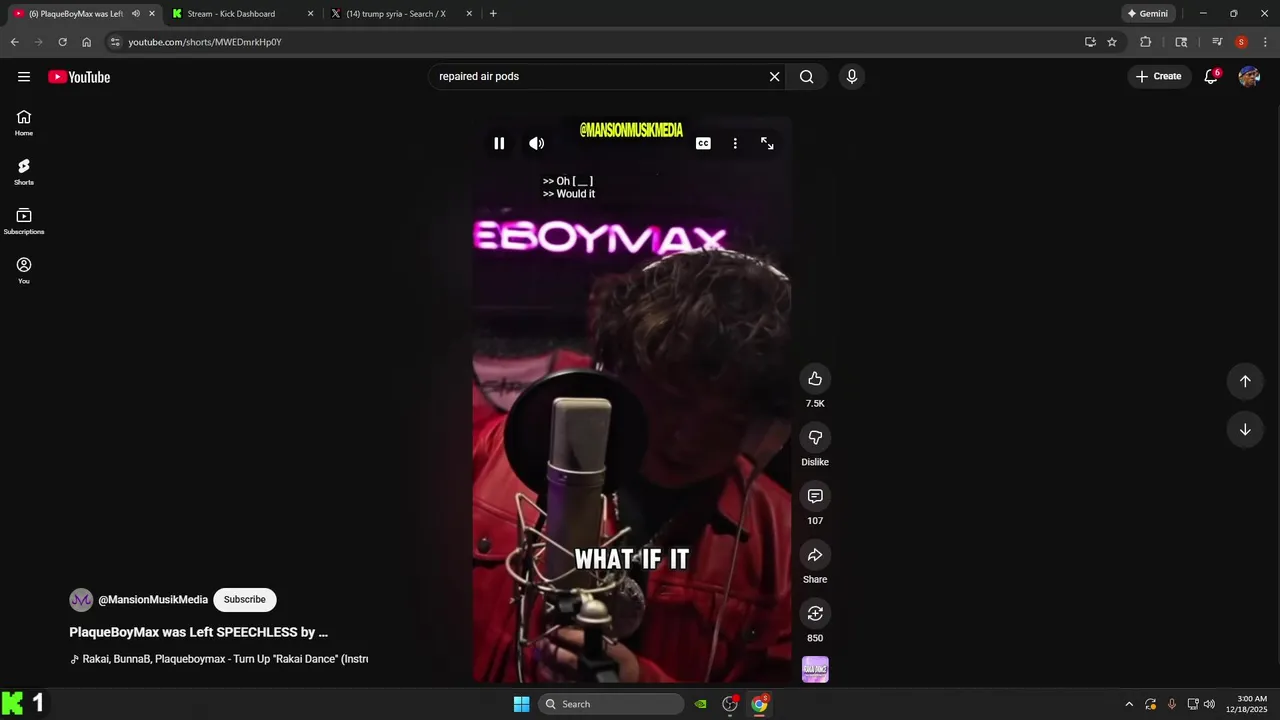Open media controls icon
This screenshot has height=720, width=1280.
[1217, 42]
